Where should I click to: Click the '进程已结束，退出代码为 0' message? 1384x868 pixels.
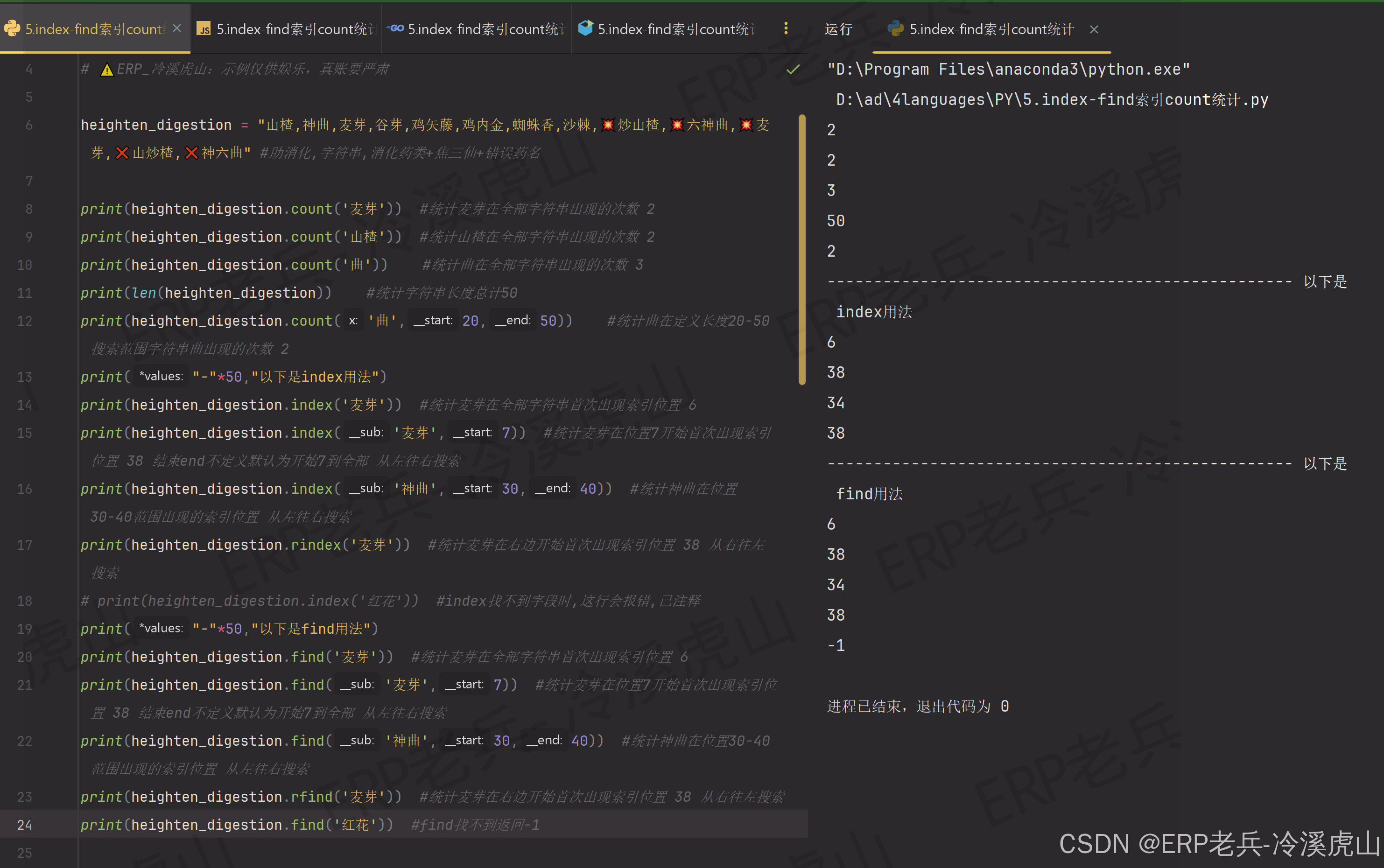tap(918, 706)
